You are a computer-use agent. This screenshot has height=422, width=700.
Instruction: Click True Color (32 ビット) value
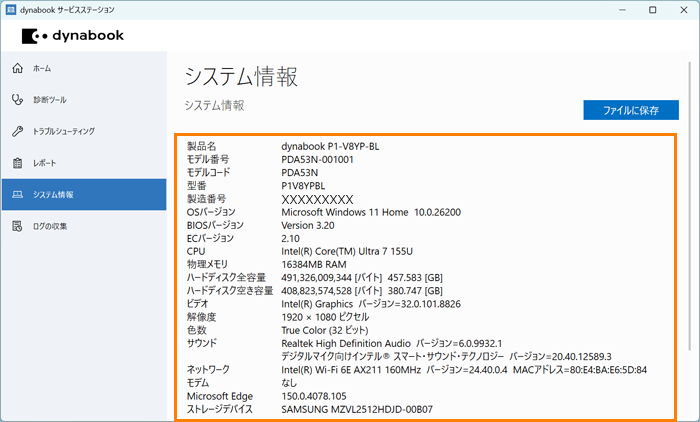tap(325, 330)
